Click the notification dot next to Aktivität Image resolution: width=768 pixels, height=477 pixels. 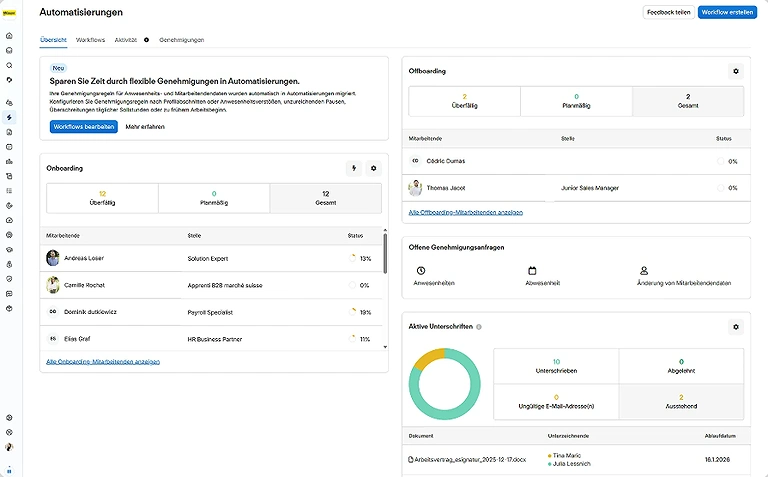tap(146, 40)
